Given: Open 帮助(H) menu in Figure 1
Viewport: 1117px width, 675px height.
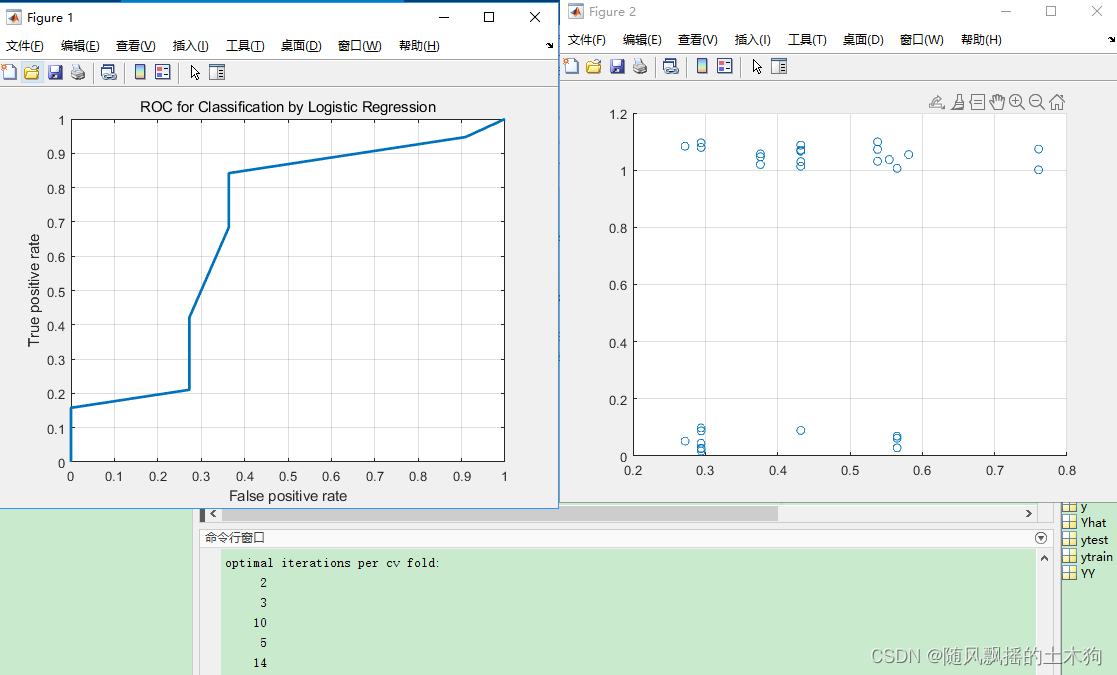Looking at the screenshot, I should [x=419, y=46].
